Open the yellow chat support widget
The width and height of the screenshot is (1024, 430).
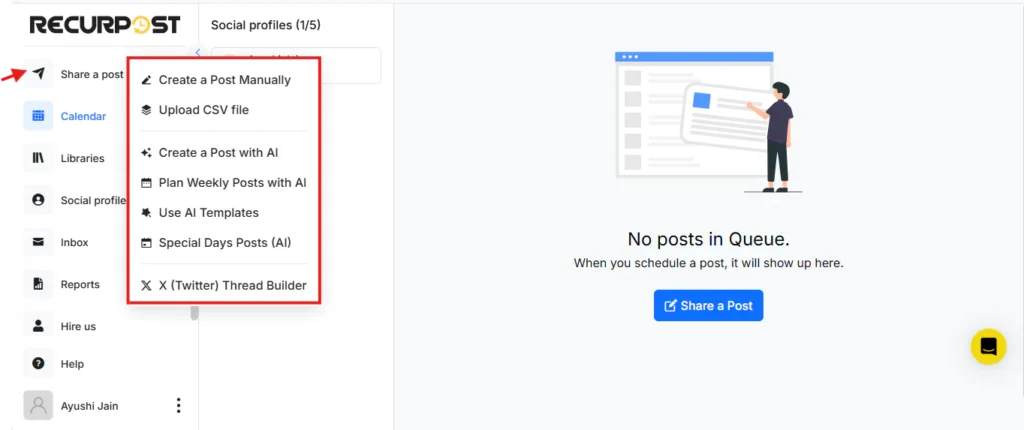click(989, 346)
